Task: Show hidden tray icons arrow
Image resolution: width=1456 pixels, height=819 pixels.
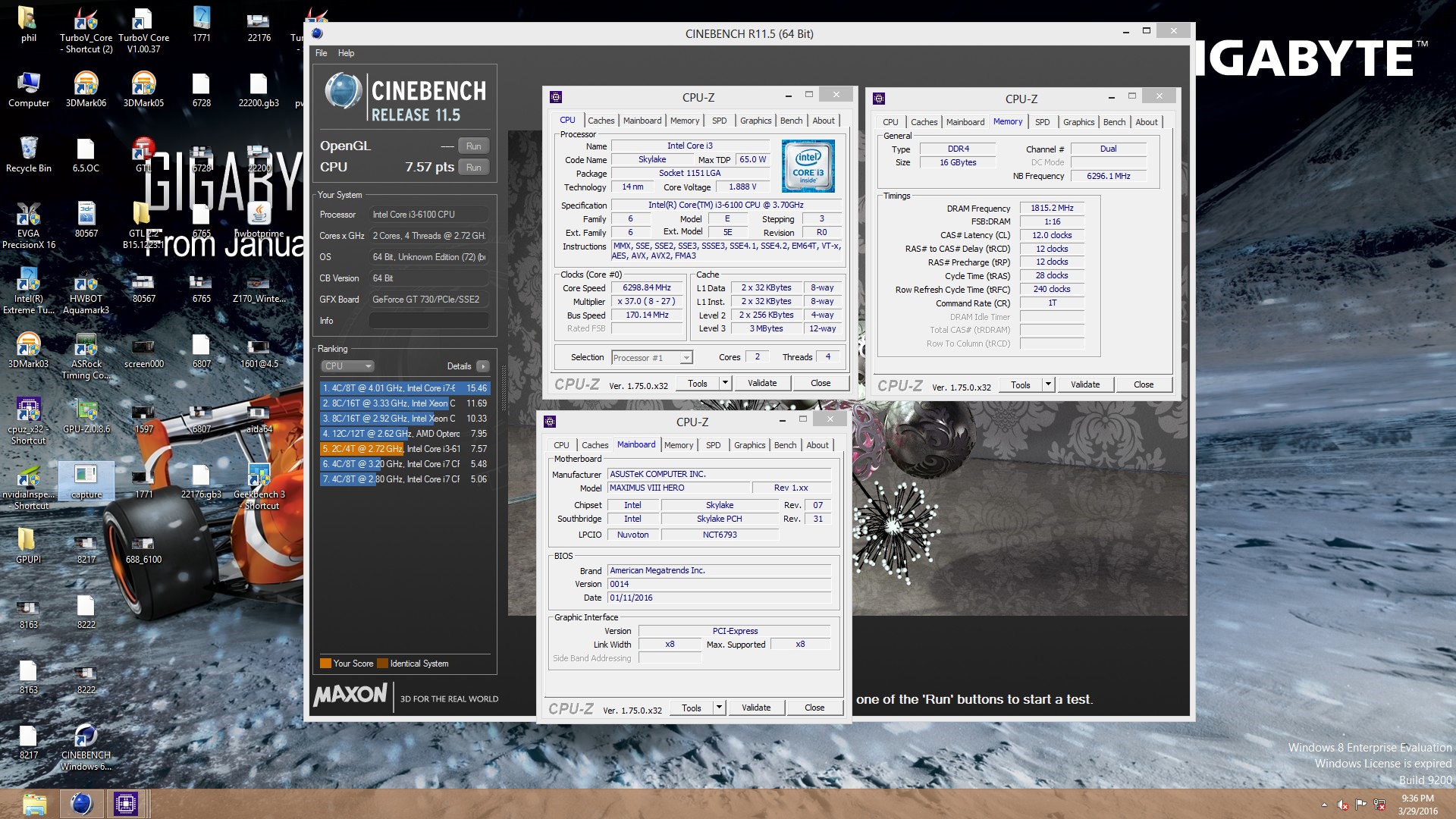Action: pos(1325,805)
